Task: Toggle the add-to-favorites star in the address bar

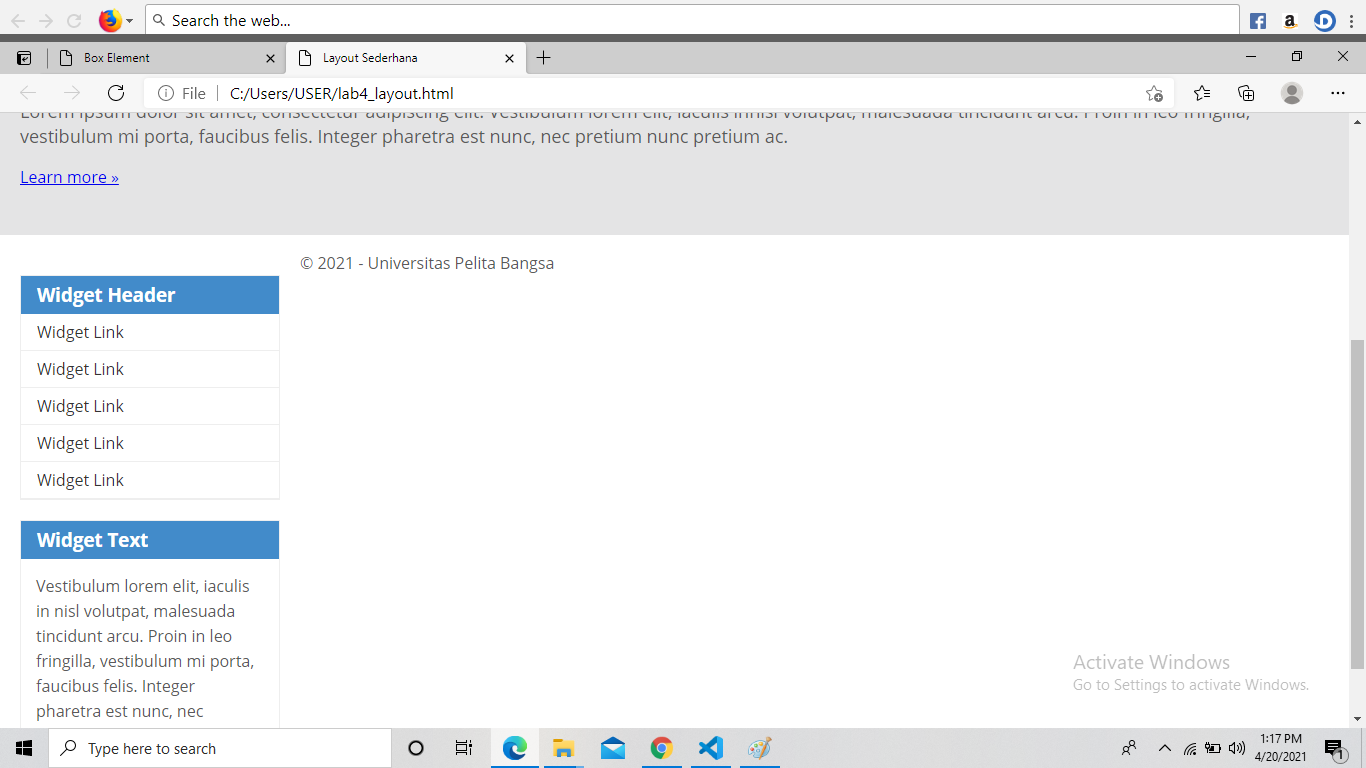Action: click(x=1154, y=92)
